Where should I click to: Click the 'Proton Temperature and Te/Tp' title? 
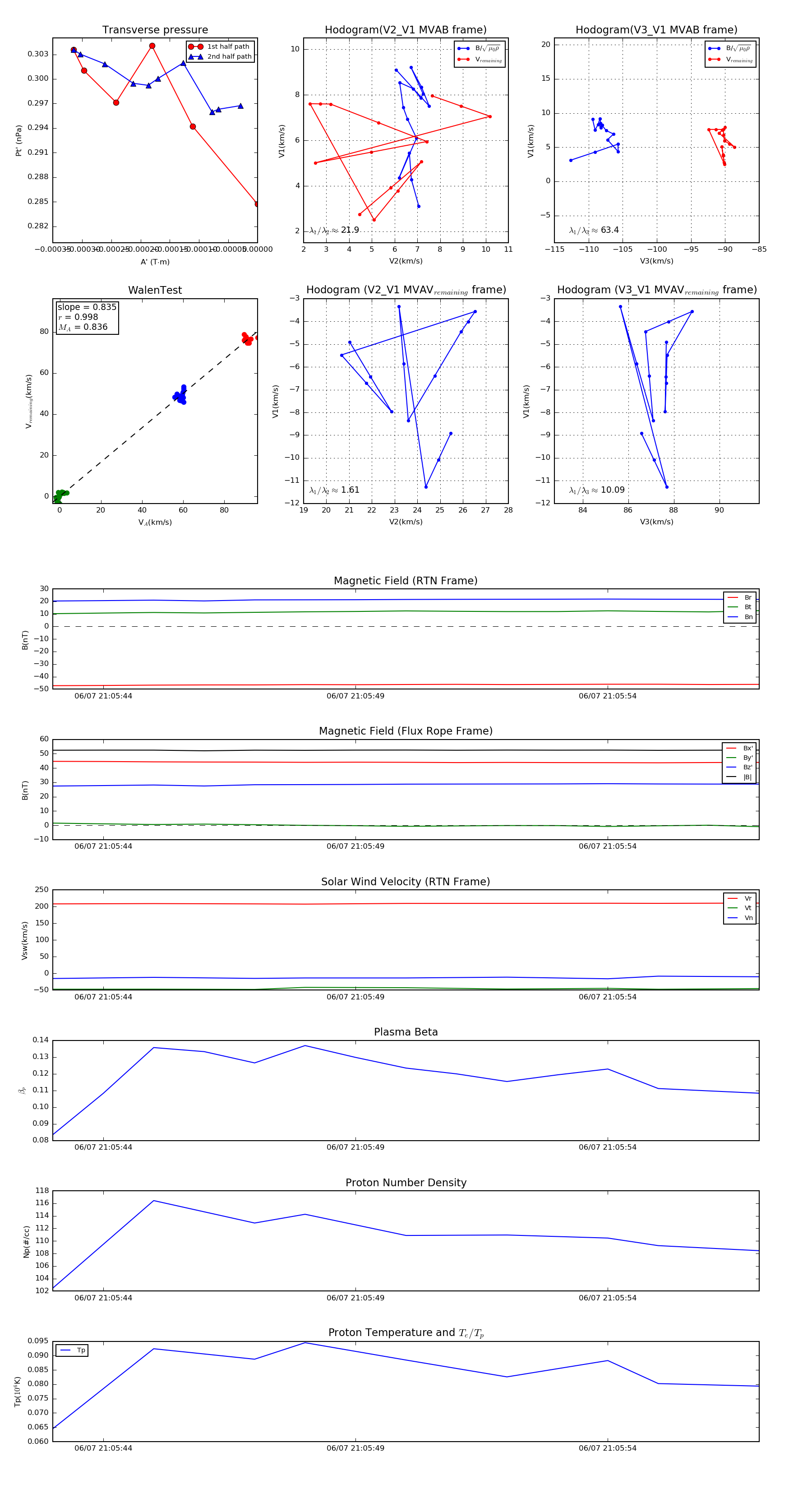coord(406,1333)
